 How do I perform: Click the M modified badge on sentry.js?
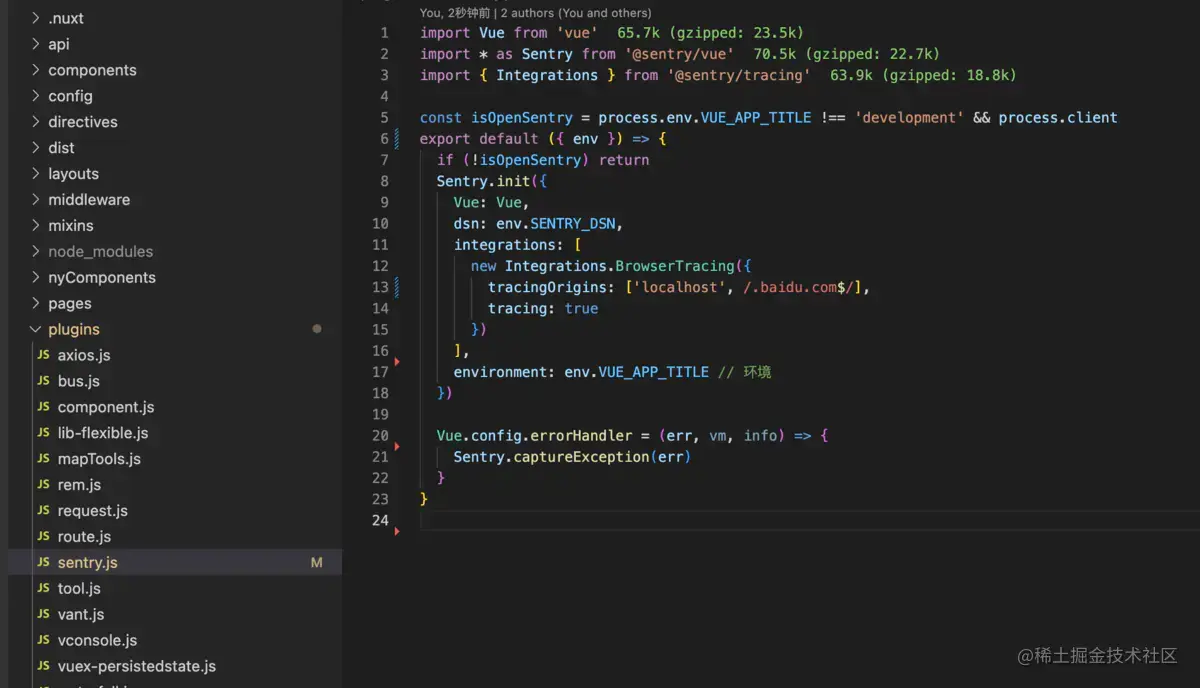[317, 563]
